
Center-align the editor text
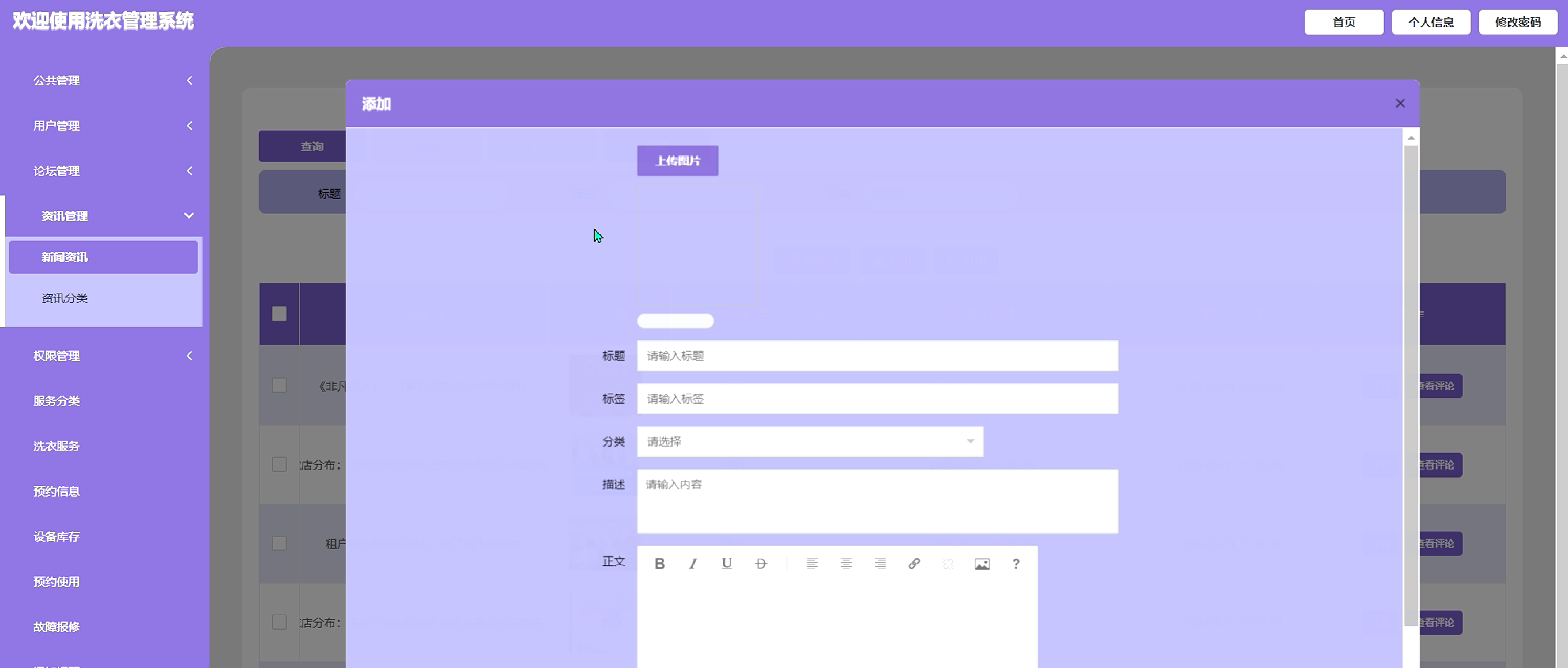click(845, 564)
